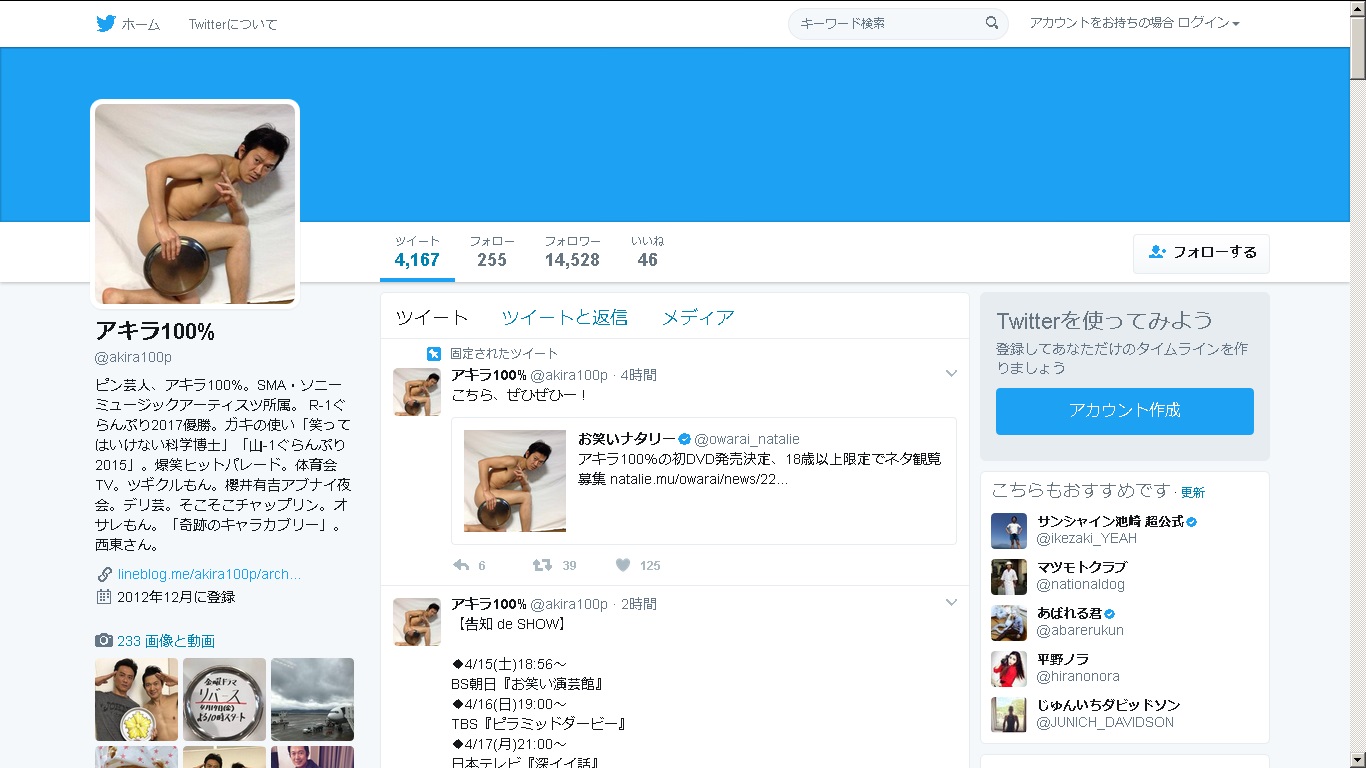Click the @owarai_natalie handle in quoted tweet
The width and height of the screenshot is (1366, 768).
tap(747, 439)
